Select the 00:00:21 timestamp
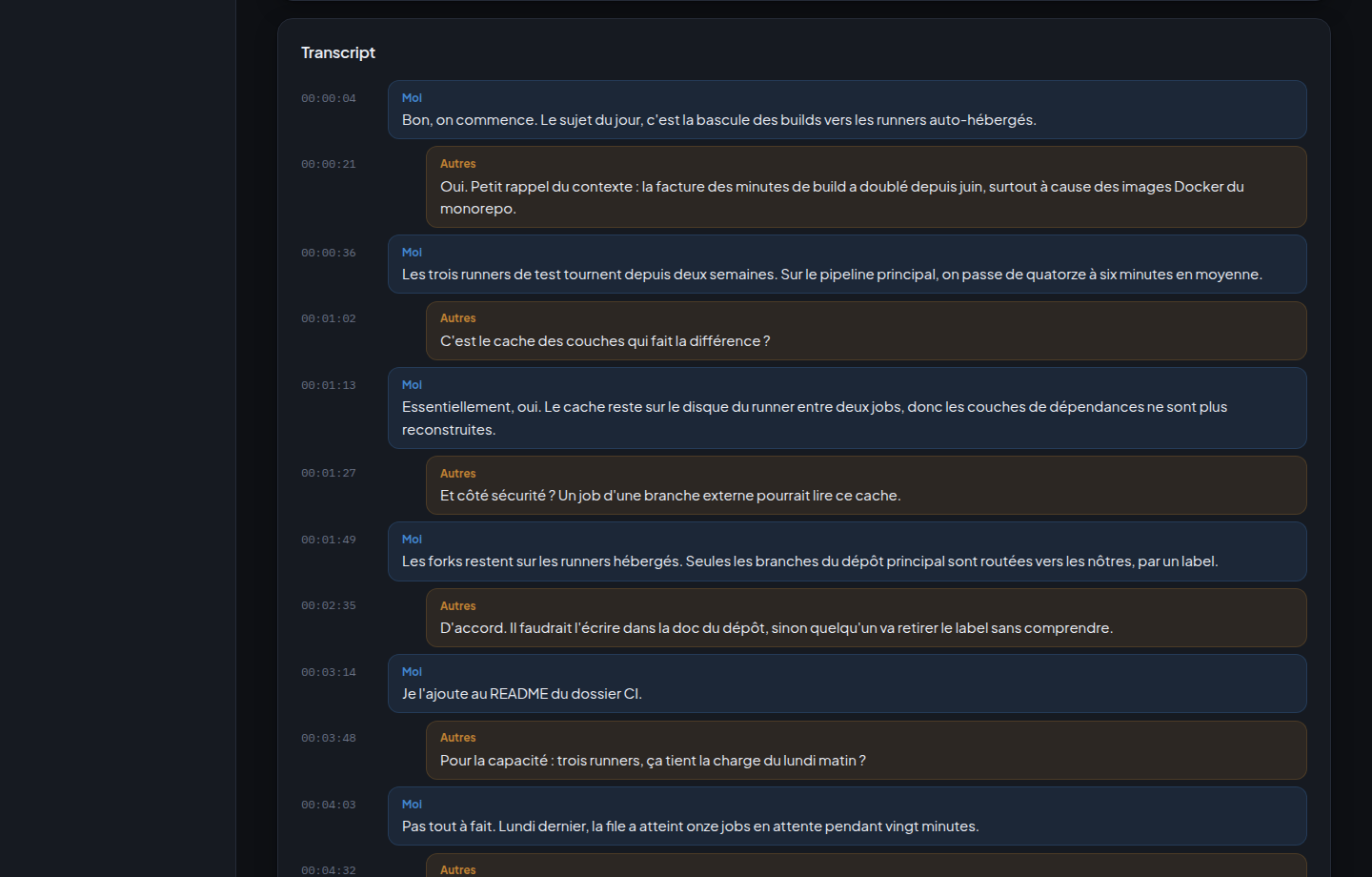Screen dimensions: 1372x877 coord(329,164)
